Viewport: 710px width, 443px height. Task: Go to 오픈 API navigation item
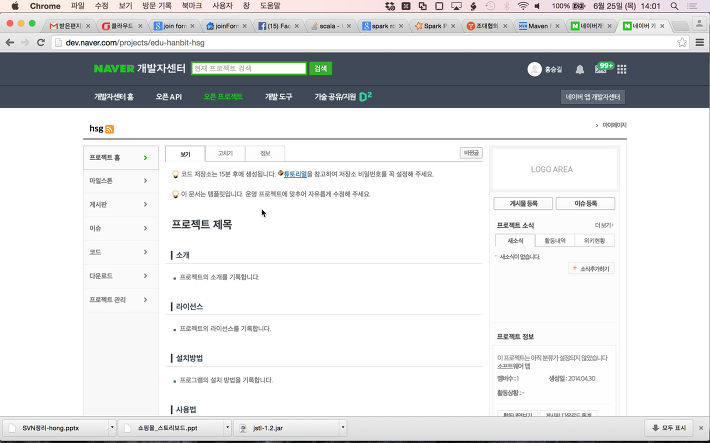[x=169, y=97]
